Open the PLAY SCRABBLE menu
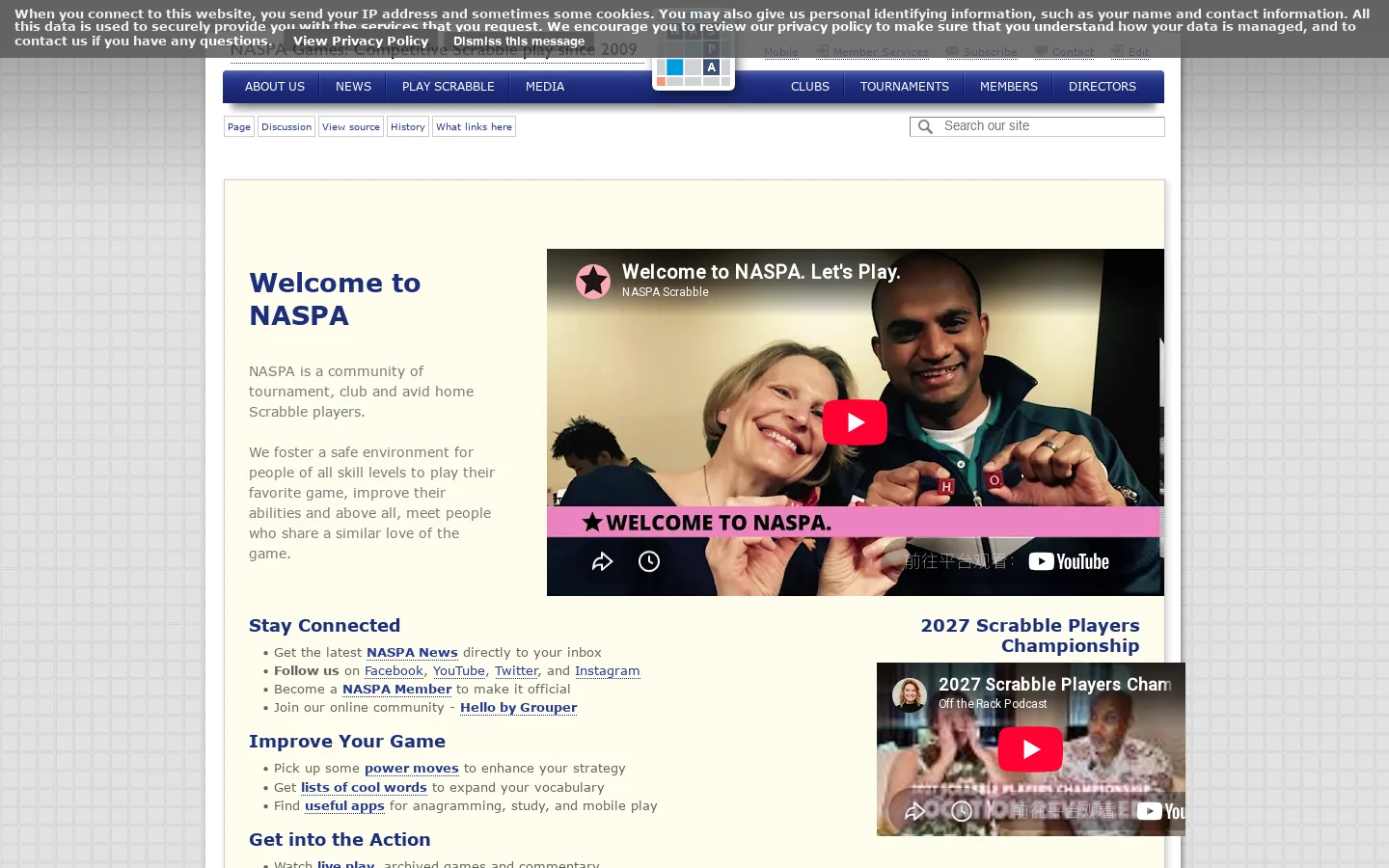Image resolution: width=1389 pixels, height=868 pixels. 449,87
